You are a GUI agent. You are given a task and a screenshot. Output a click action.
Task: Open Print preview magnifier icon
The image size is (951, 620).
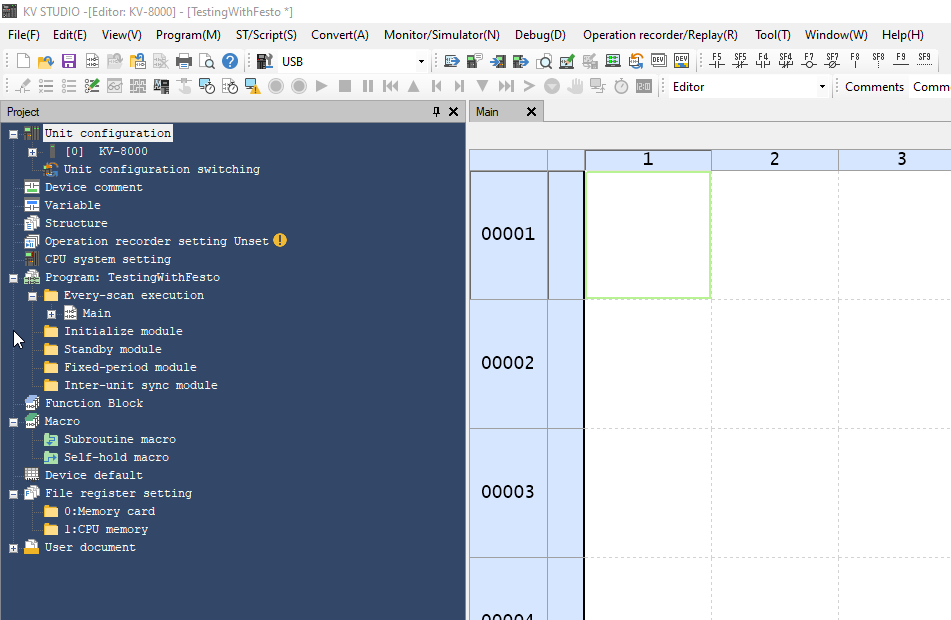pyautogui.click(x=207, y=61)
